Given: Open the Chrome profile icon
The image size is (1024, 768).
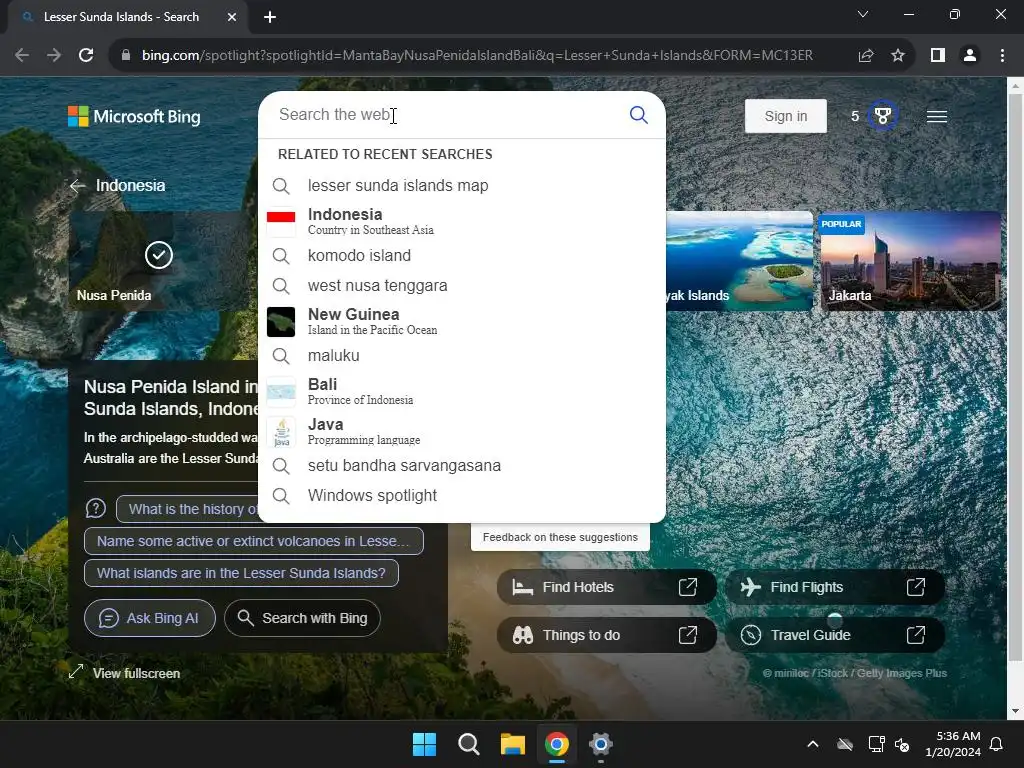Looking at the screenshot, I should coord(970,56).
